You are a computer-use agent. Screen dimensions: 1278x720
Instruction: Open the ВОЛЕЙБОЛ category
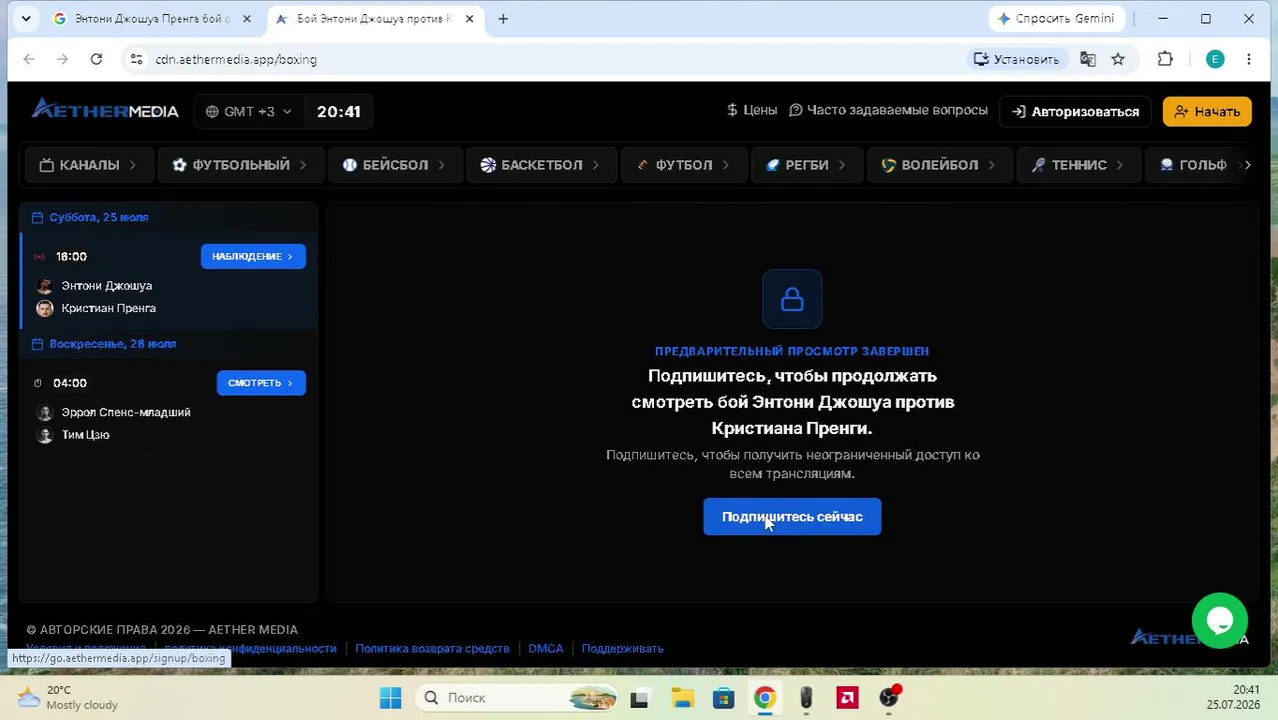tap(938, 165)
